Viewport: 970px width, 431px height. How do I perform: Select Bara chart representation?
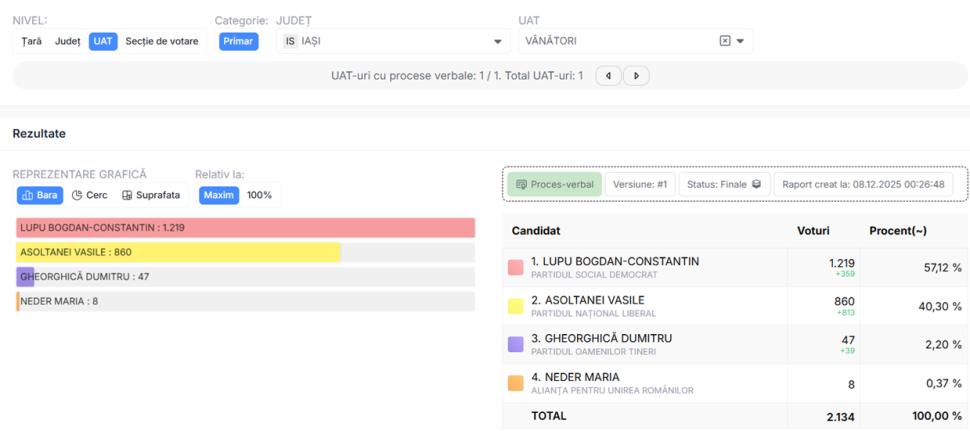[x=41, y=195]
